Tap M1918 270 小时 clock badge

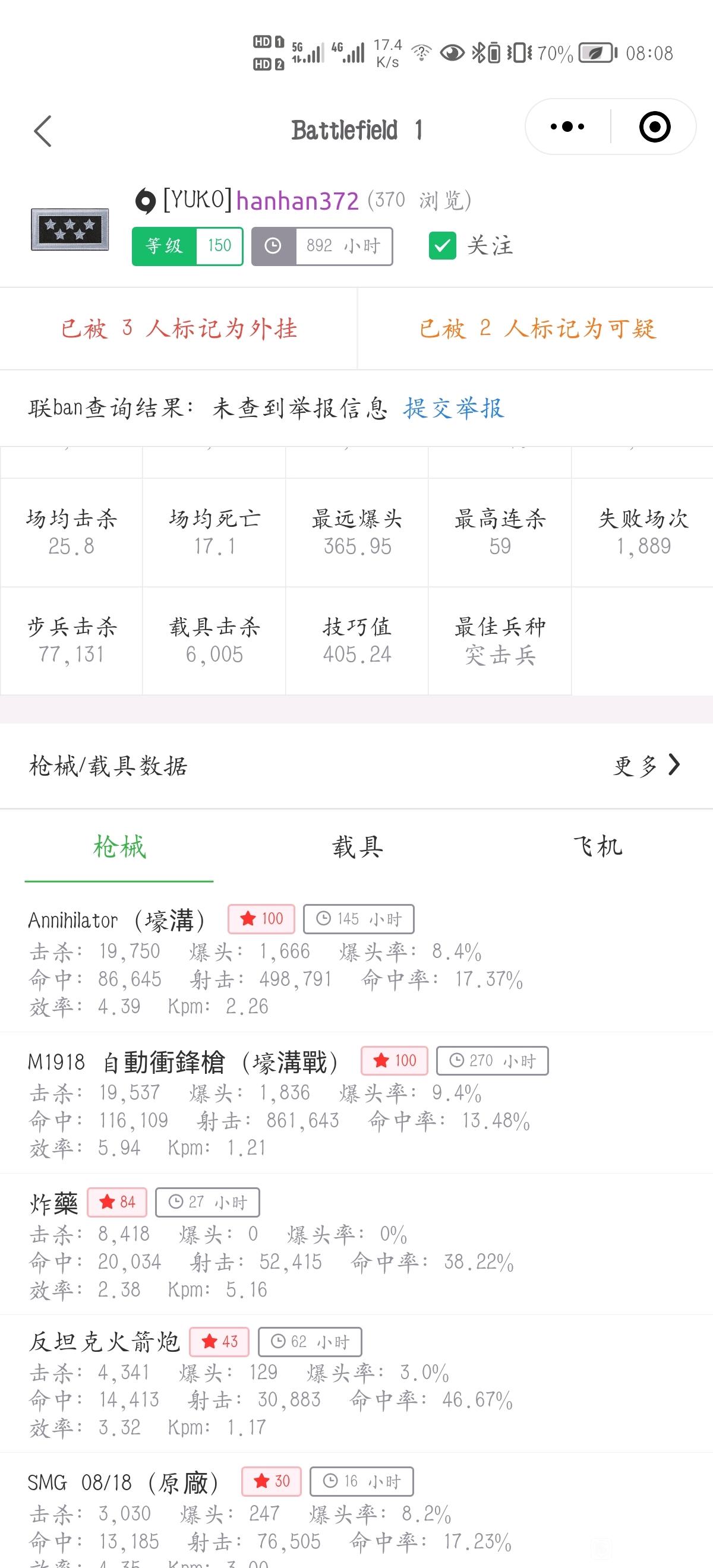click(x=493, y=1060)
